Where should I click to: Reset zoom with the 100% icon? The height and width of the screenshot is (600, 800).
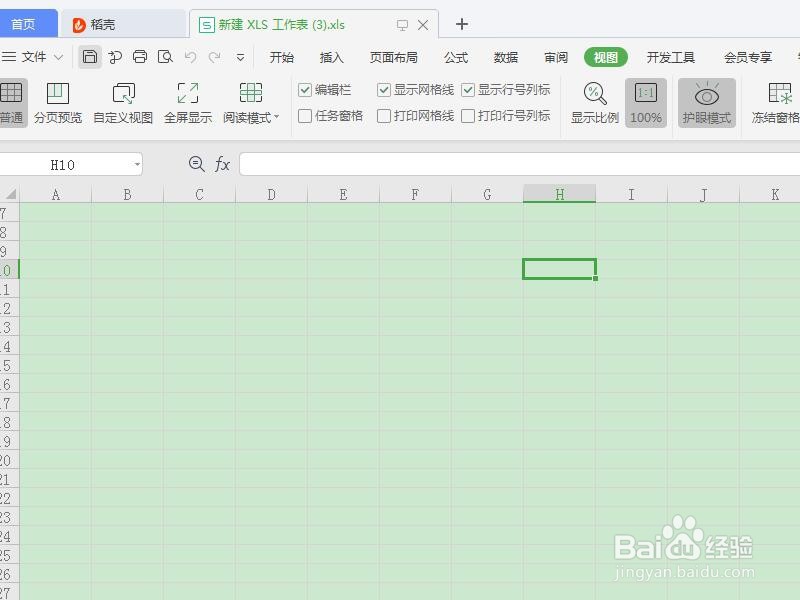coord(646,100)
